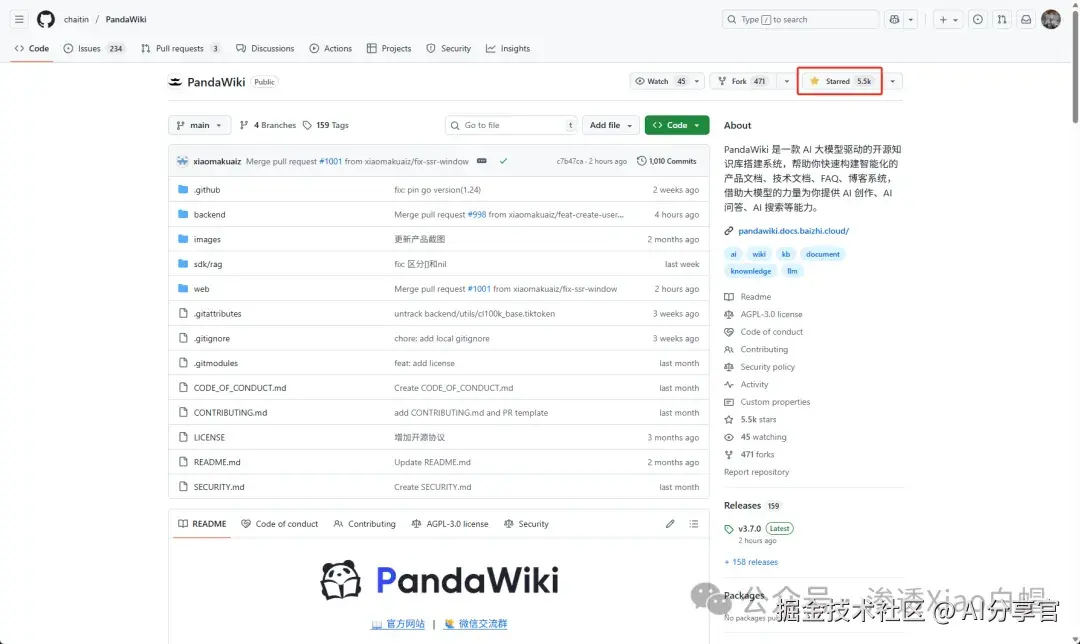Click the knowledge topic tag
1080x644 pixels.
[x=751, y=271]
